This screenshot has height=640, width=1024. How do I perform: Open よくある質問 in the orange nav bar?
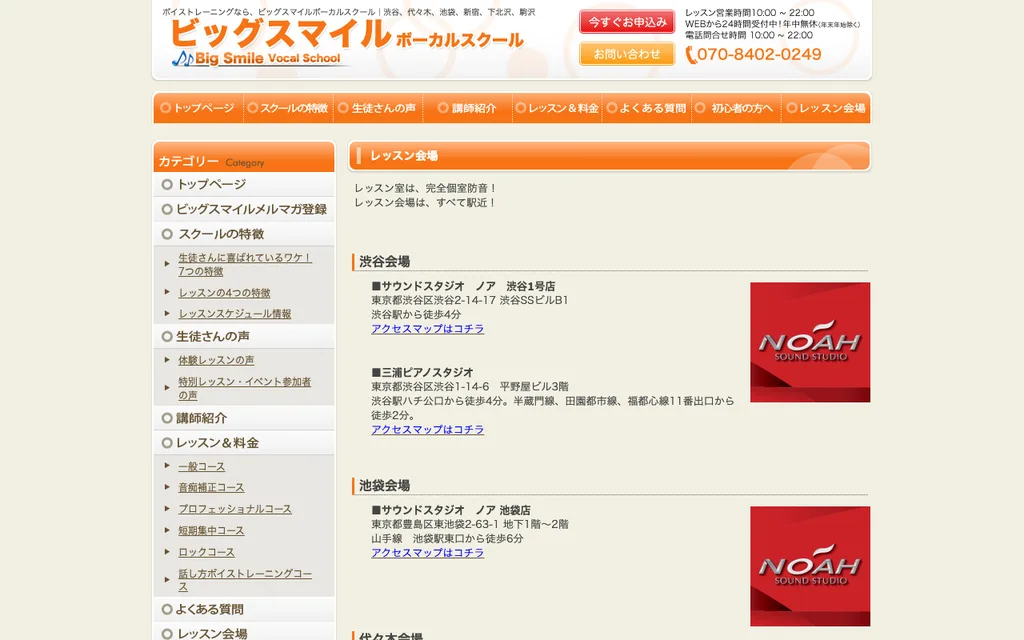pyautogui.click(x=647, y=108)
